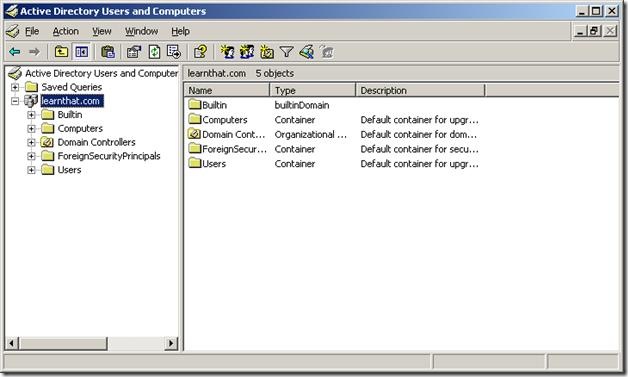Image resolution: width=628 pixels, height=377 pixels.
Task: Click the title bar application icon
Action: tap(12, 11)
